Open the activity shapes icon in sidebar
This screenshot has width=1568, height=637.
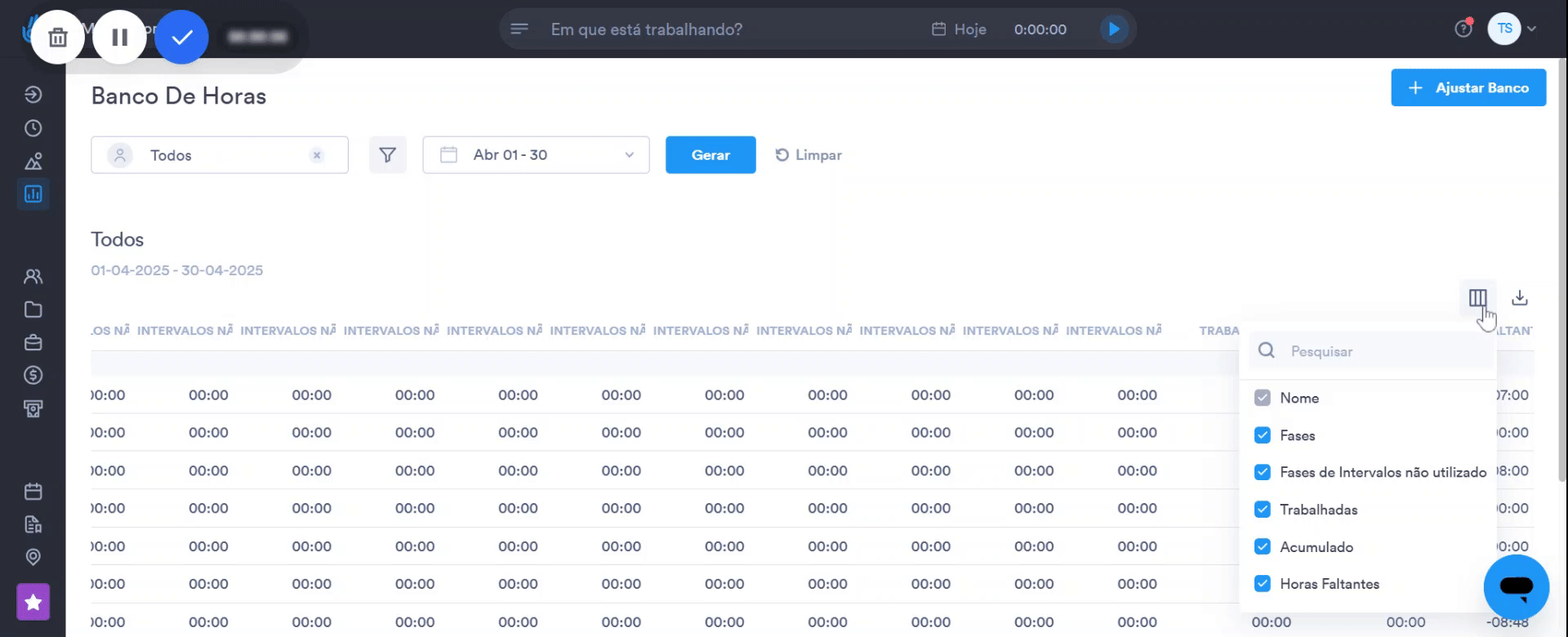[x=33, y=161]
